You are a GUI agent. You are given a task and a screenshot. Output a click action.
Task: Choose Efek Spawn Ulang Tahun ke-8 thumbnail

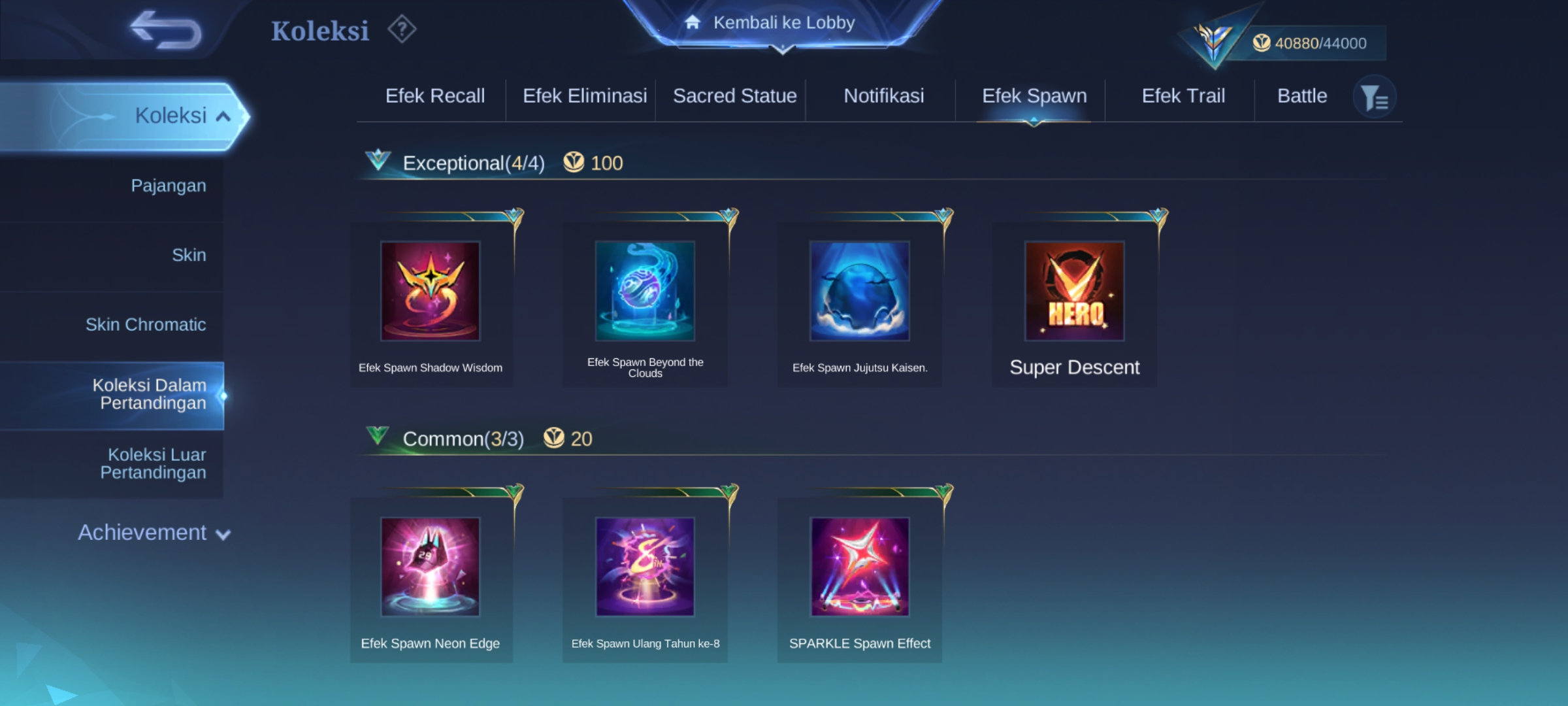pyautogui.click(x=645, y=567)
